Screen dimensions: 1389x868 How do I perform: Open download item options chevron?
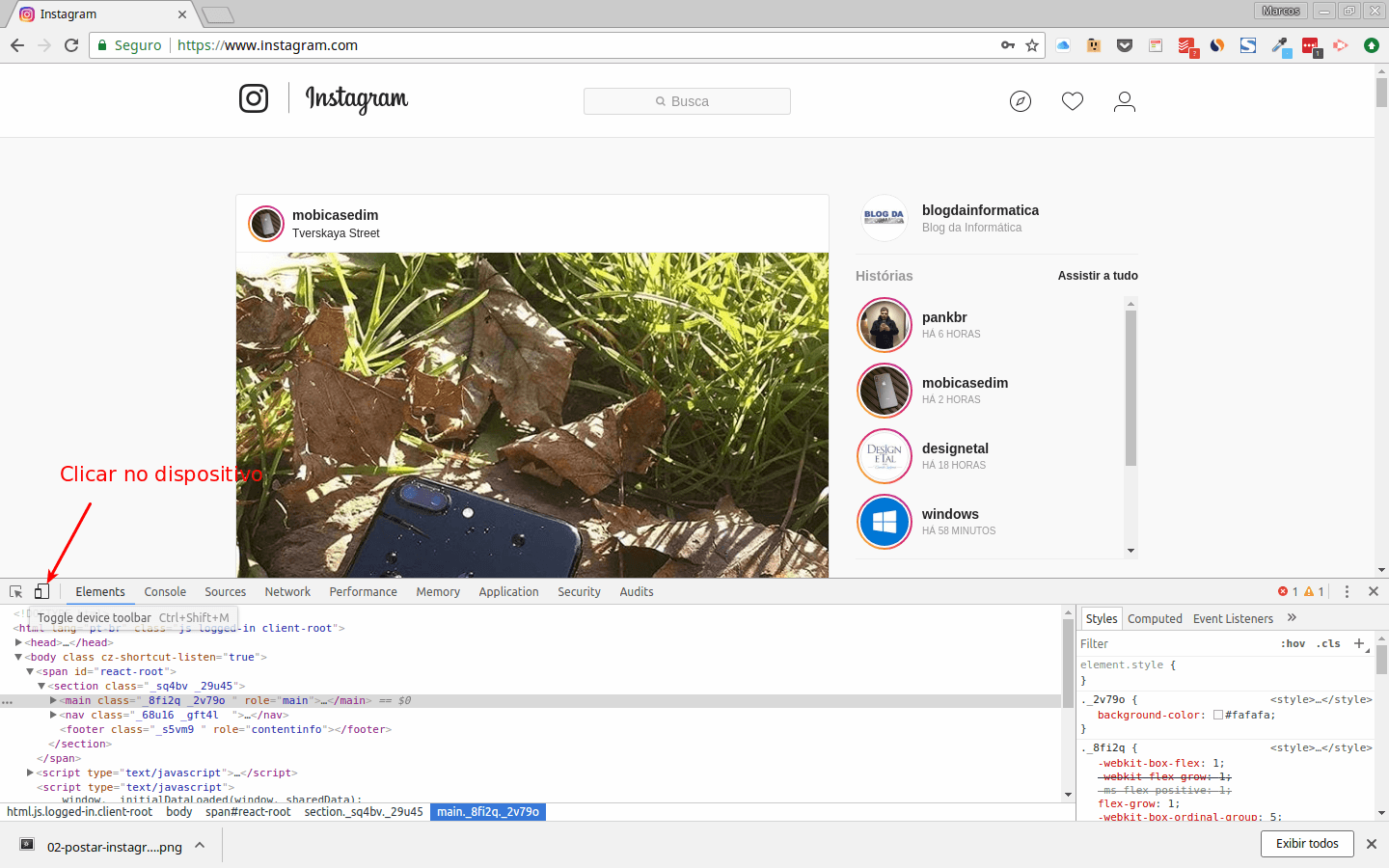click(200, 846)
